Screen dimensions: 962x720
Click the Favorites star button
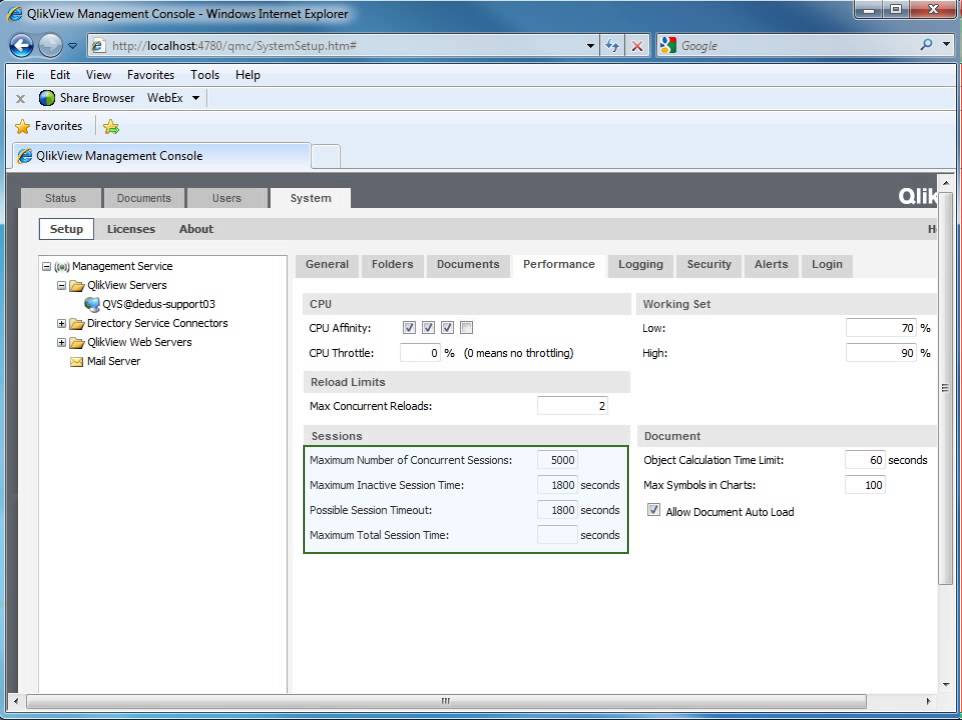(48, 126)
